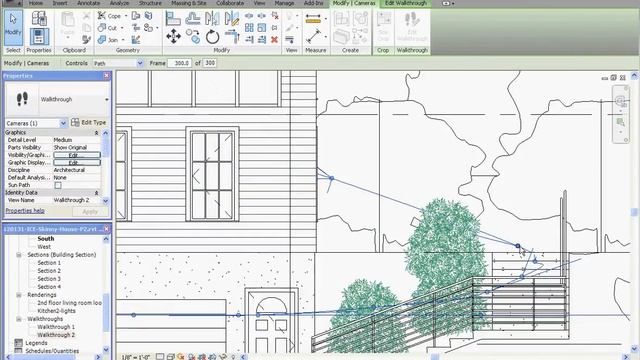Open the Visual Style view control
The image size is (640, 360).
(x=171, y=357)
